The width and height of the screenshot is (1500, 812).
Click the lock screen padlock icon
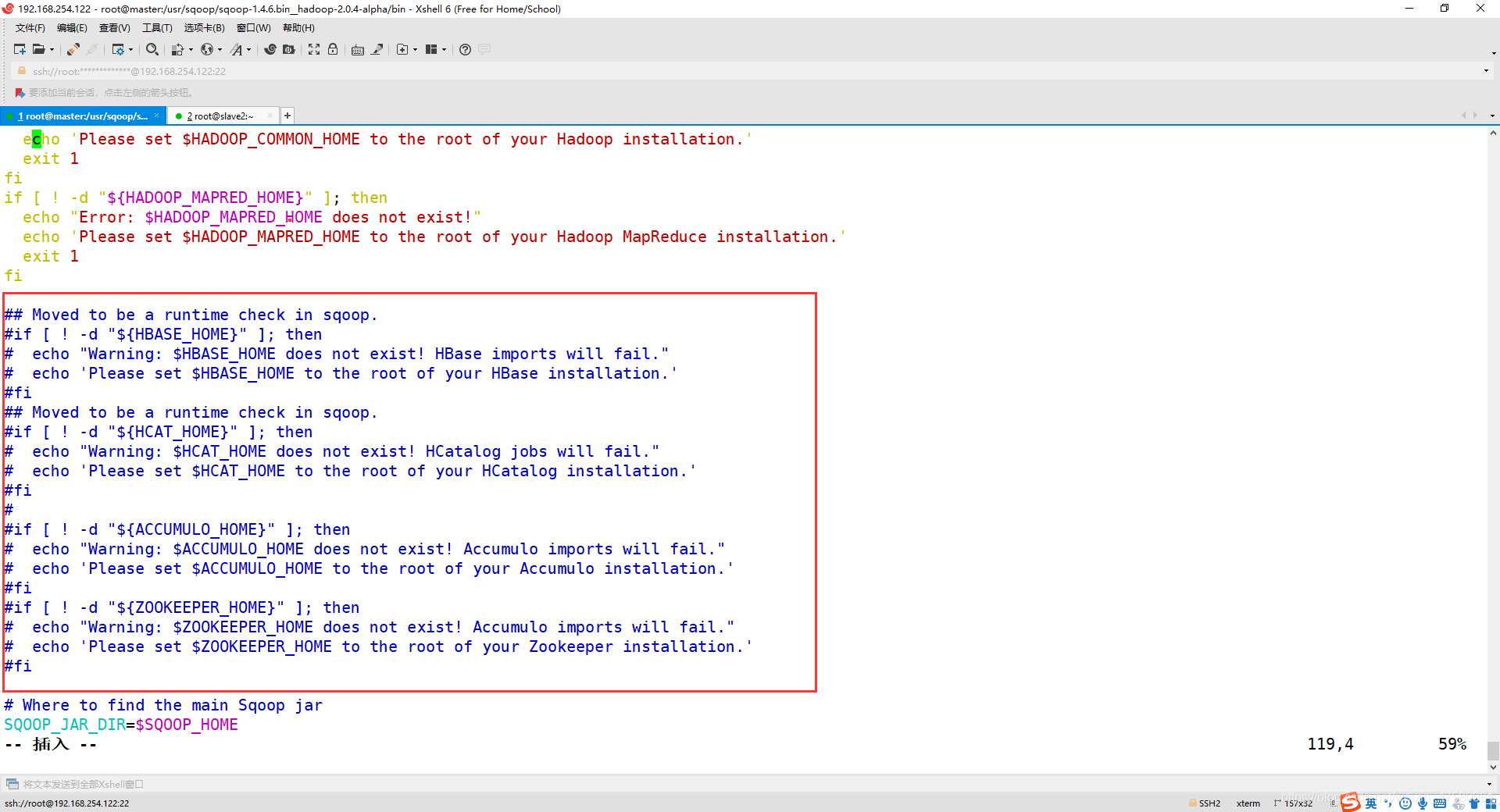click(333, 49)
